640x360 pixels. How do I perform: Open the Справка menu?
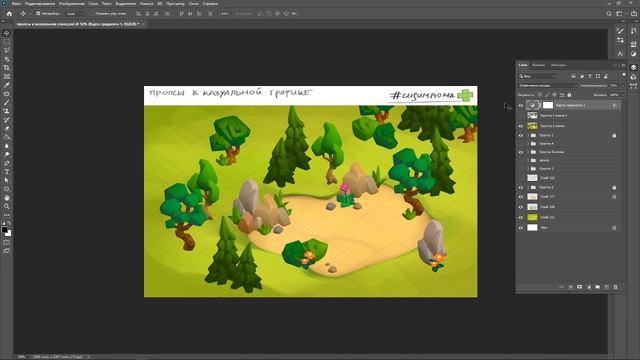[210, 4]
